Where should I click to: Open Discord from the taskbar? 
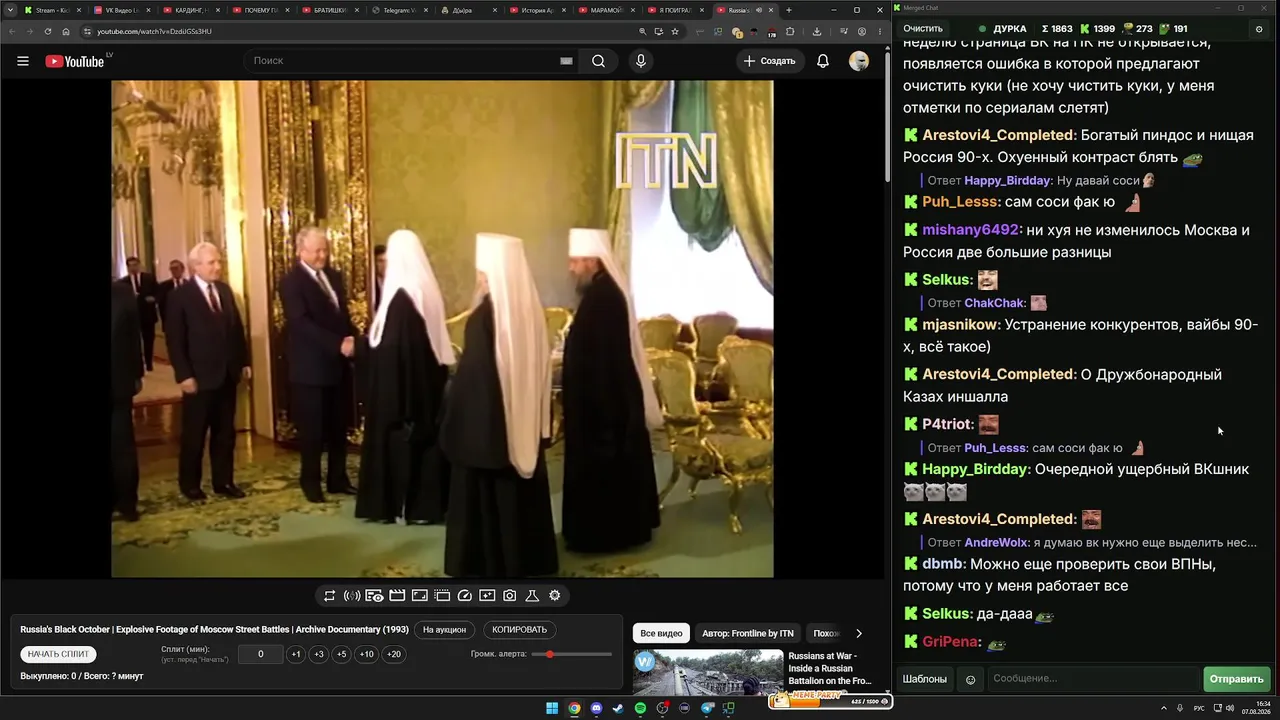(597, 708)
